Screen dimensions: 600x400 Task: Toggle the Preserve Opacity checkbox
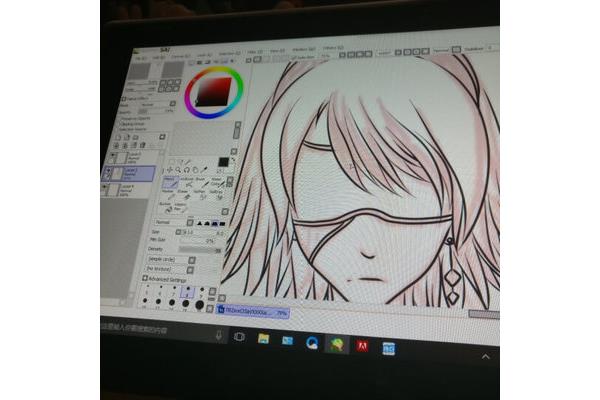[119, 118]
